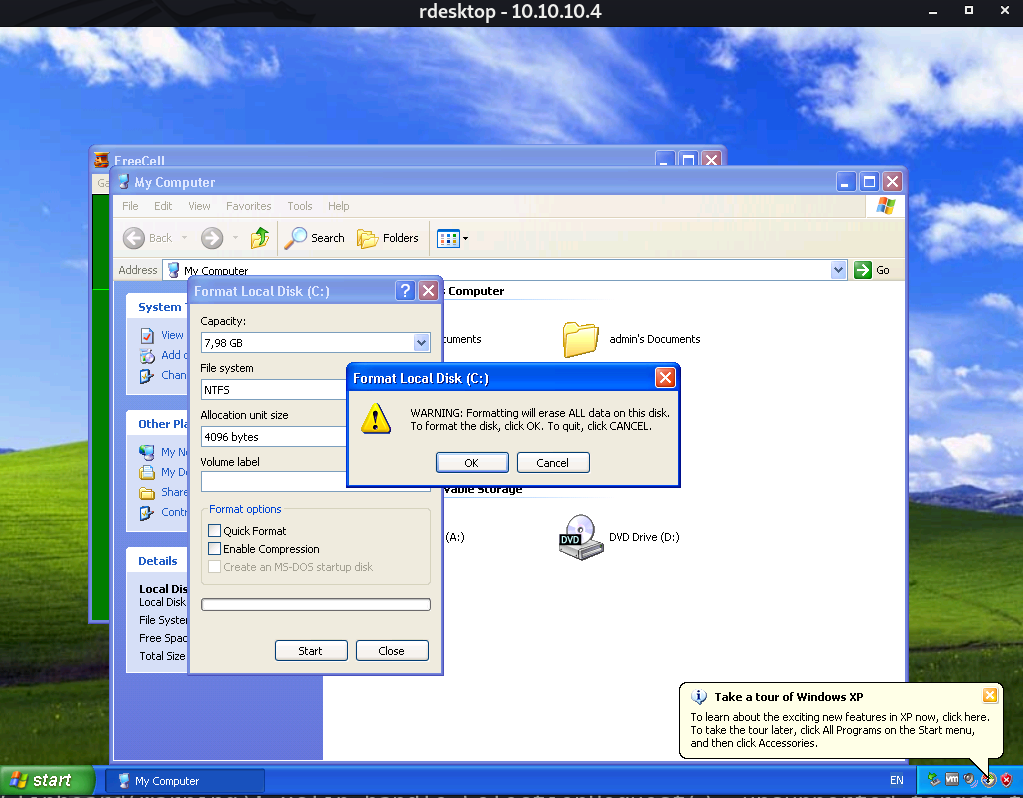The height and width of the screenshot is (798, 1023).
Task: Click the Search magnifier toolbar button
Action: click(314, 238)
